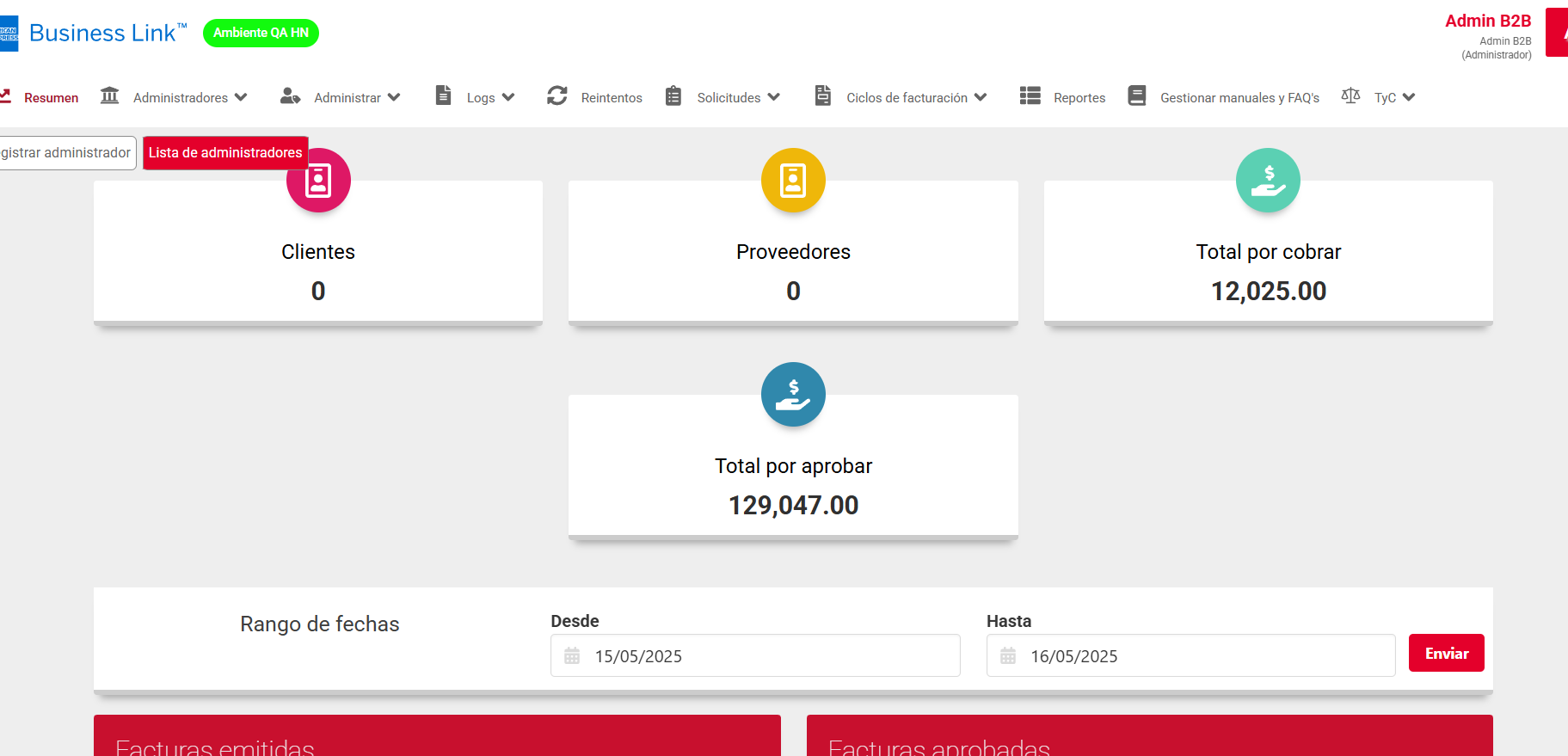The image size is (1568, 756).
Task: Click the Desde calendar icon
Action: [x=572, y=656]
